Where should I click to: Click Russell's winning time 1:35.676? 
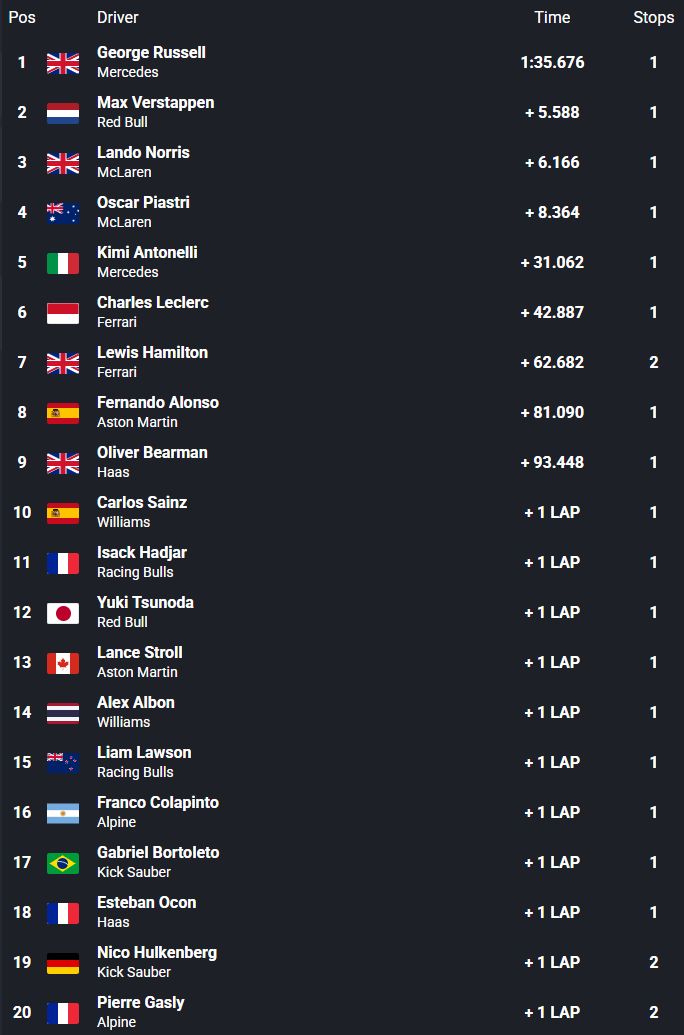(x=552, y=62)
